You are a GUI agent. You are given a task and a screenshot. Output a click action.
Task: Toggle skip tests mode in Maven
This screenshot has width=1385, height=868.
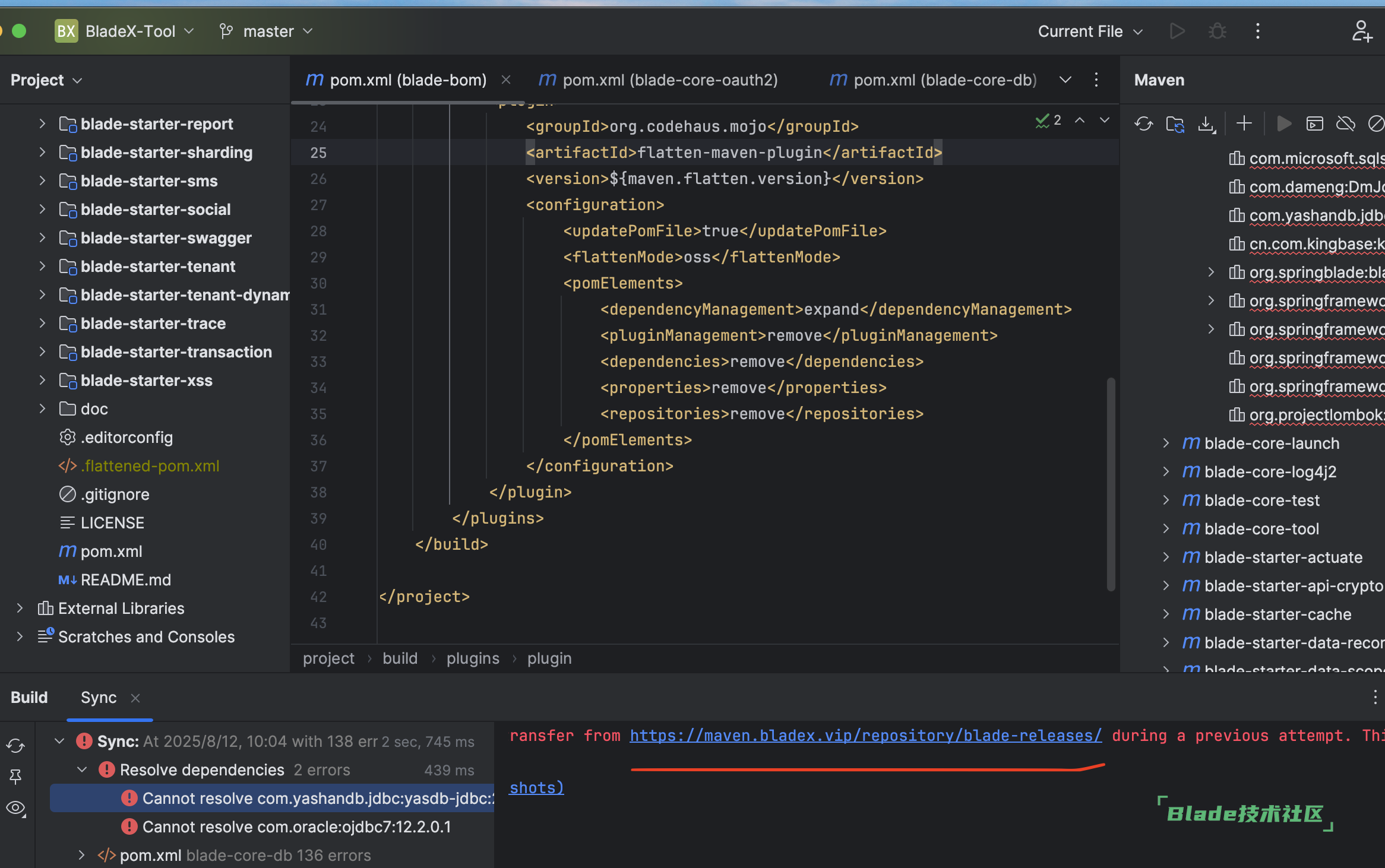(x=1375, y=123)
